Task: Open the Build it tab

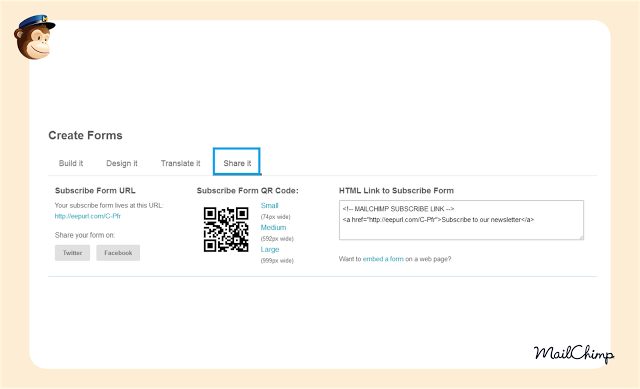Action: coord(71,163)
